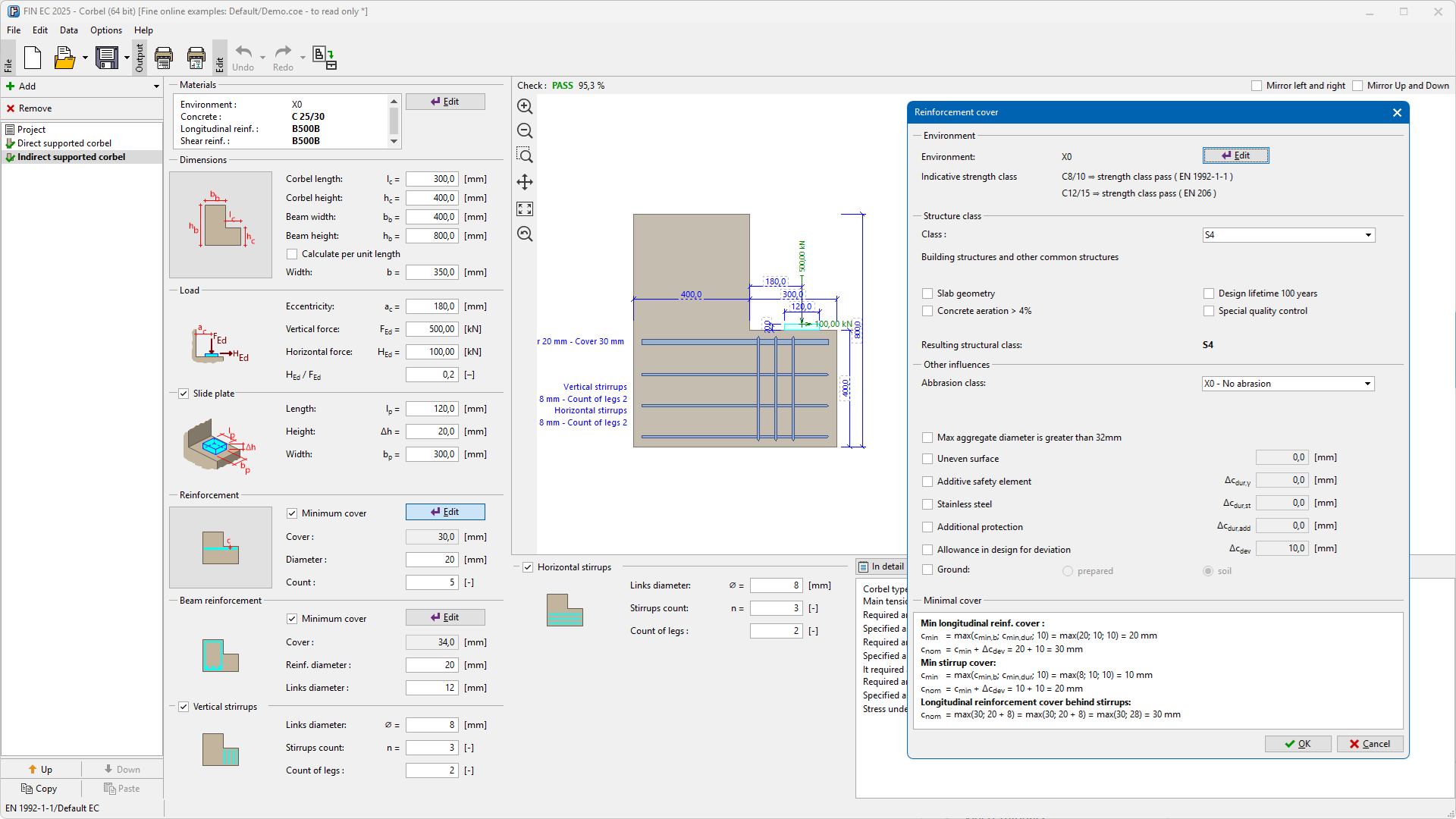Click the Corbel length input field
The image size is (1456, 819).
[431, 179]
